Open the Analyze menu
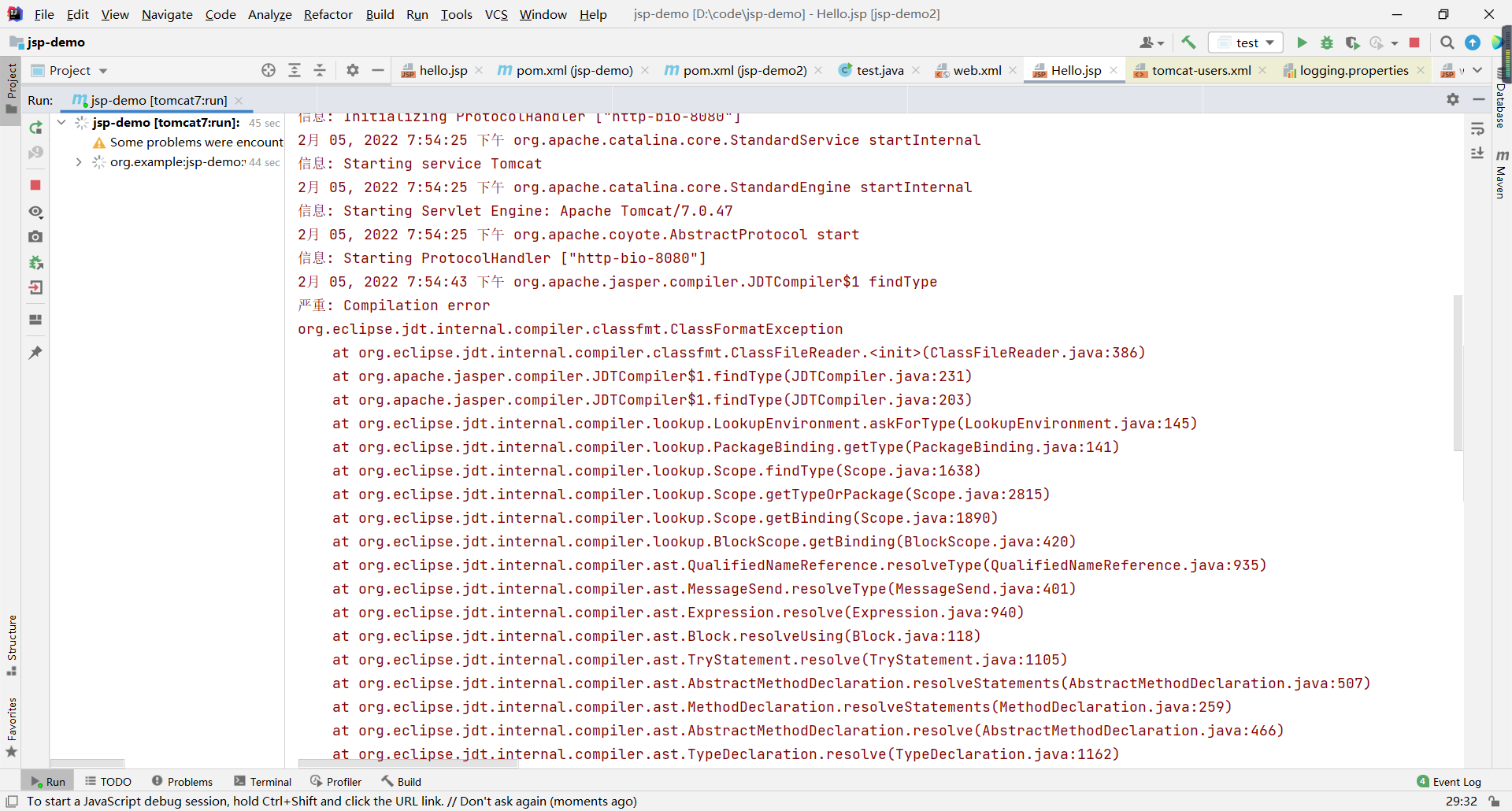1512x811 pixels. tap(270, 14)
